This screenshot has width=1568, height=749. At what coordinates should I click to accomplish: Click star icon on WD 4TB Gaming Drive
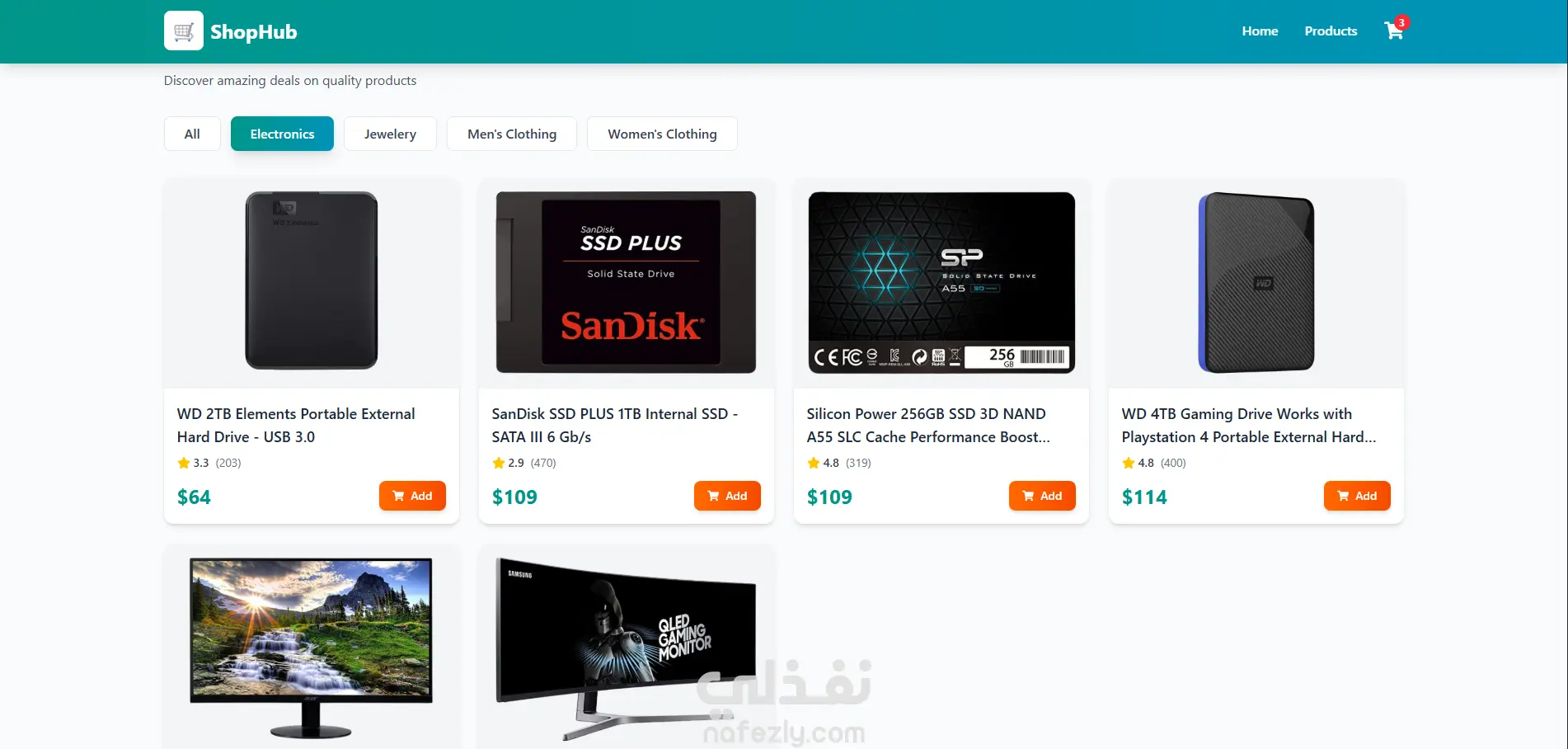pos(1129,463)
